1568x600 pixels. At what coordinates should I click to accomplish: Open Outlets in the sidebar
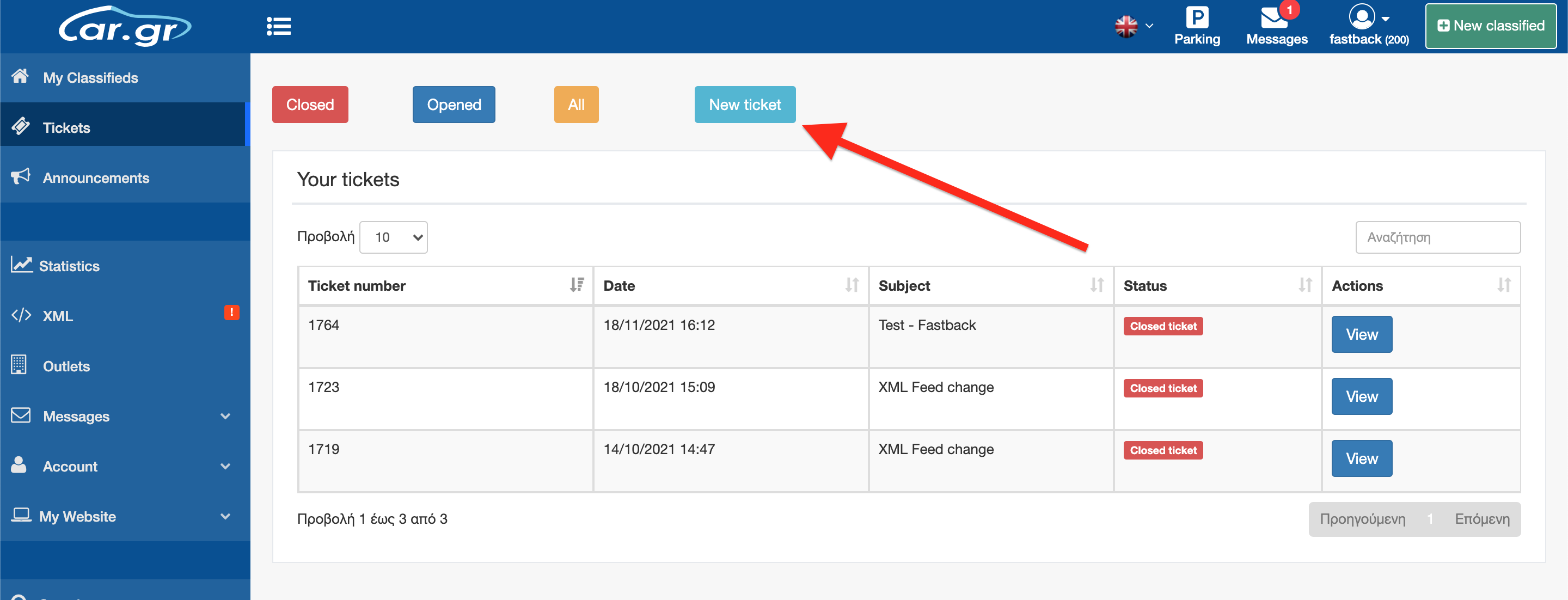tap(125, 366)
